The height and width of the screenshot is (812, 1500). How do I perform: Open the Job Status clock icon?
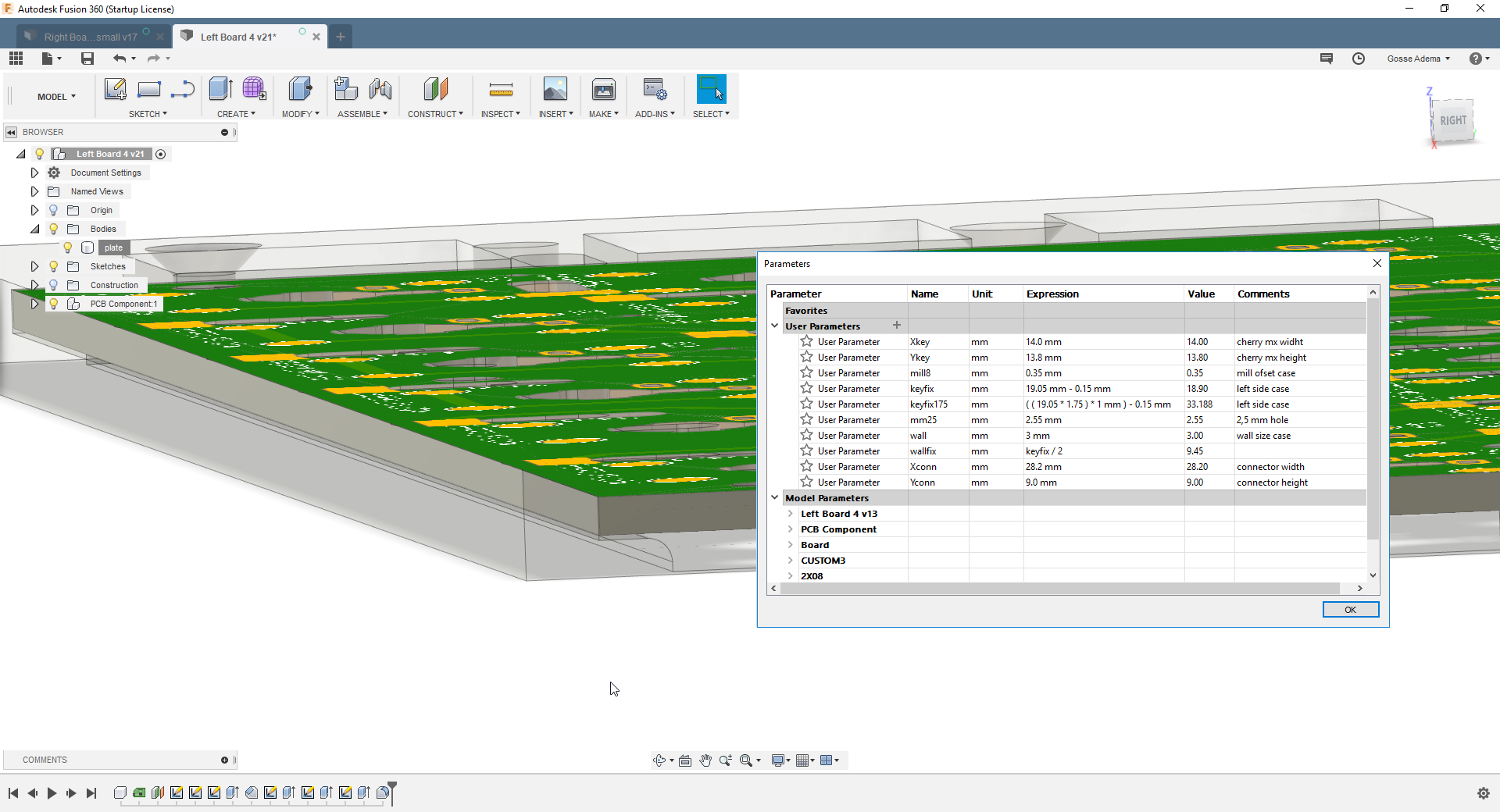(x=1359, y=59)
